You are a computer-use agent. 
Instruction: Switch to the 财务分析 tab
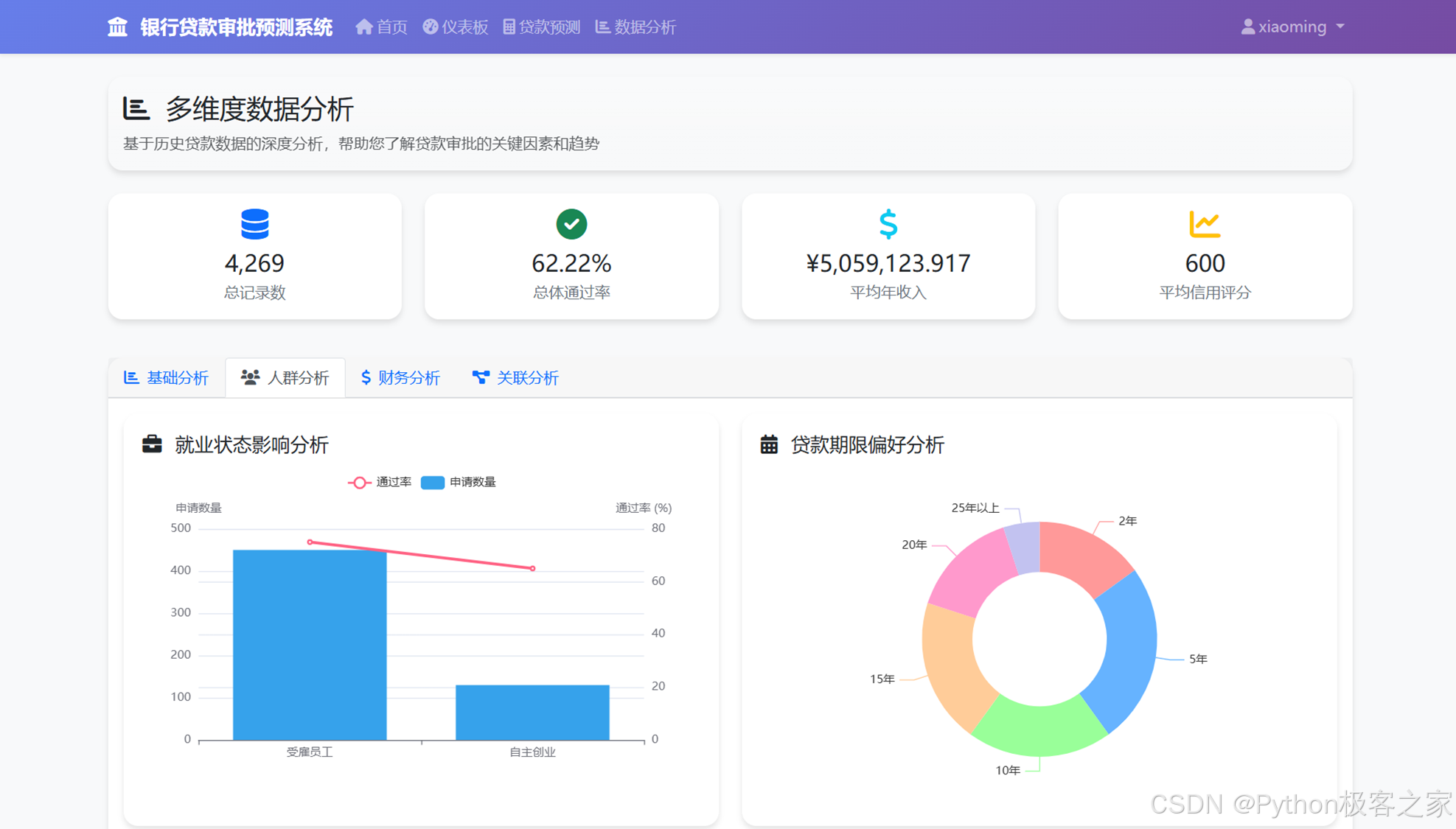tap(400, 378)
